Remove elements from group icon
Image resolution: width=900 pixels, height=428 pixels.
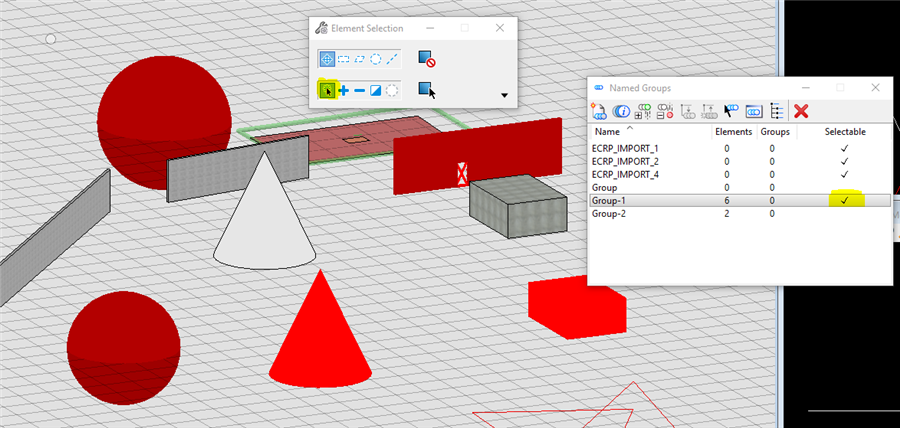(x=665, y=111)
